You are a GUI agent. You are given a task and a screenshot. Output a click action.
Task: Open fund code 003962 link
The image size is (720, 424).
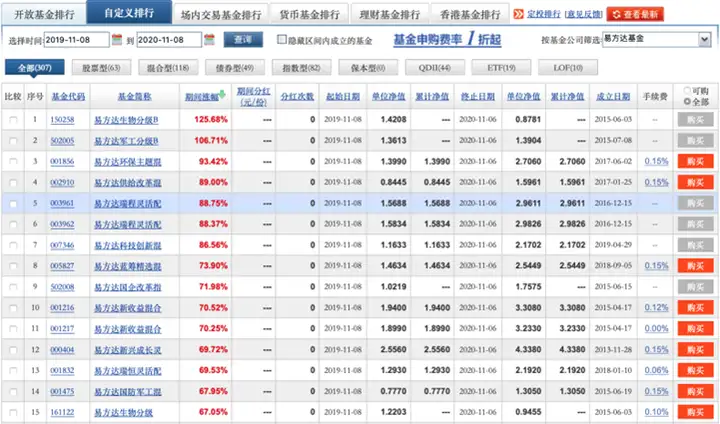click(62, 224)
